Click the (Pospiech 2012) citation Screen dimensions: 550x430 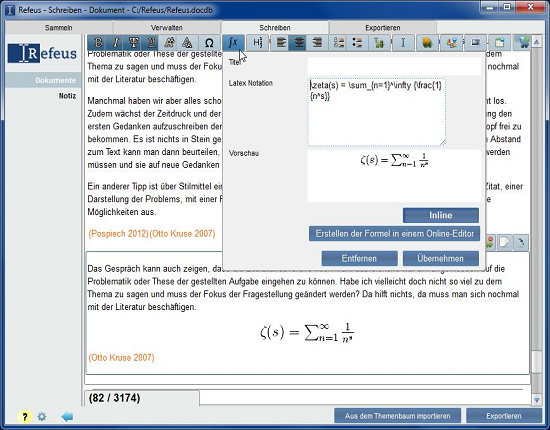(x=119, y=234)
